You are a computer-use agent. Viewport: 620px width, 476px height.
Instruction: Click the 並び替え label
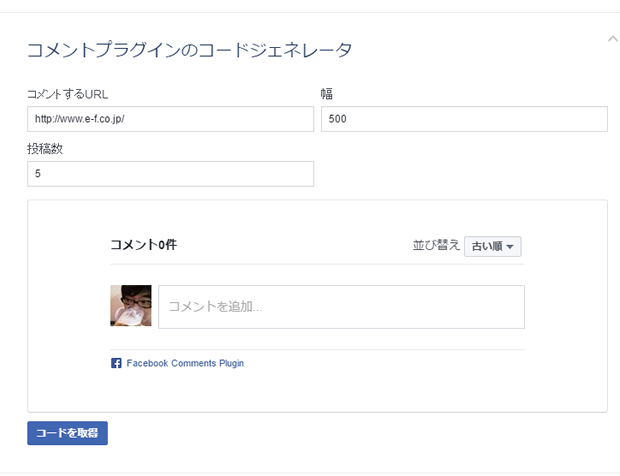pos(436,246)
